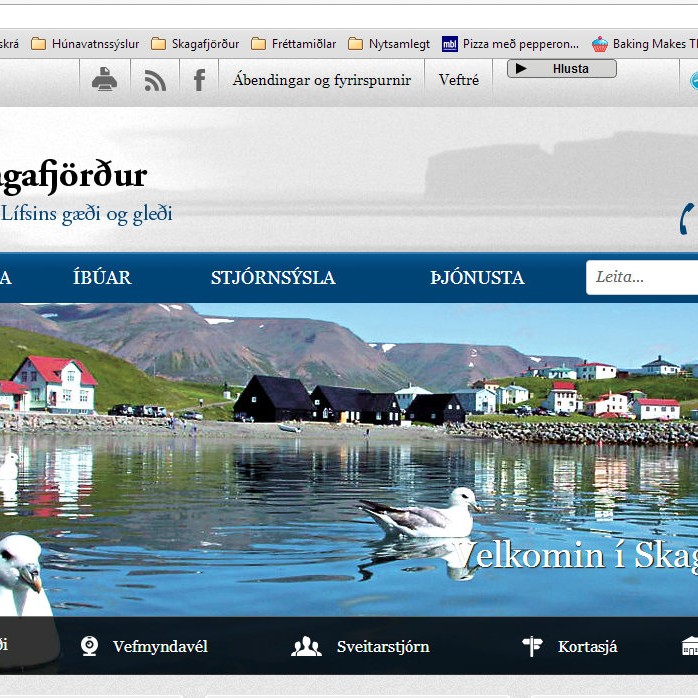Click the mbl favicon in bookmarks bar
This screenshot has height=698, width=698.
point(450,44)
